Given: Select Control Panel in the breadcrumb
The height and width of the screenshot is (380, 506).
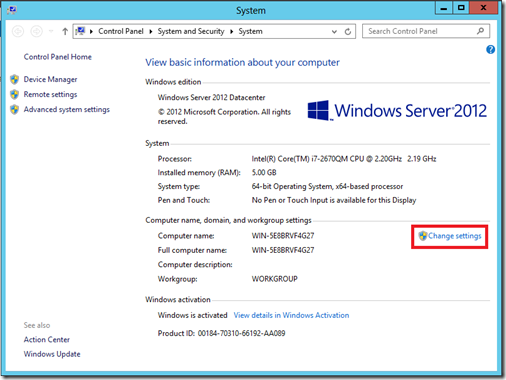Looking at the screenshot, I should (121, 31).
